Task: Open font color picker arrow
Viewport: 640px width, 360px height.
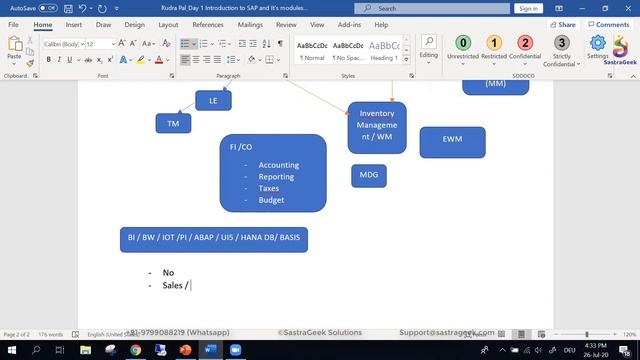Action: tap(168, 60)
